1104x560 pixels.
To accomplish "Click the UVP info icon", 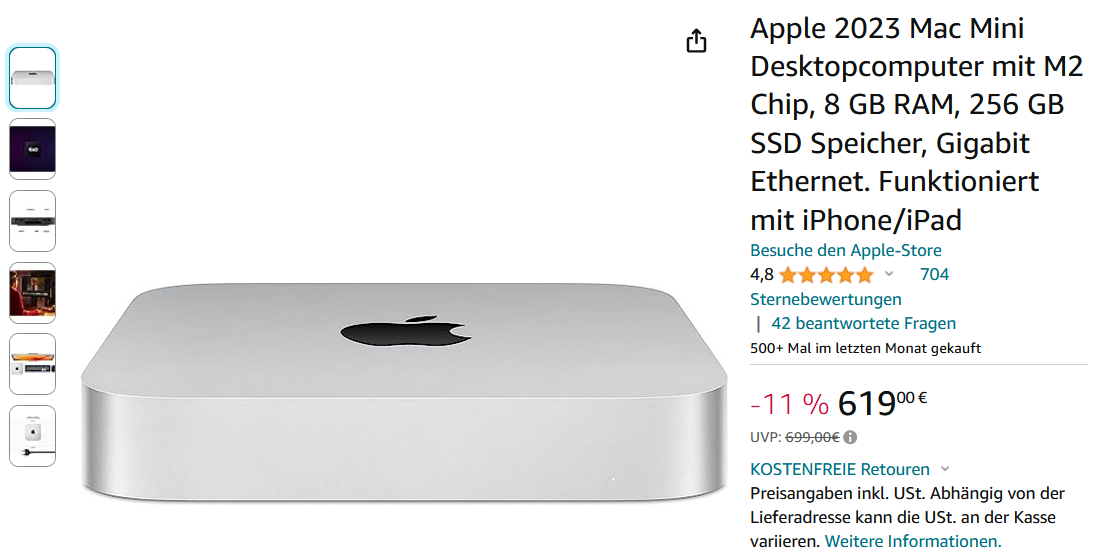I will [850, 437].
